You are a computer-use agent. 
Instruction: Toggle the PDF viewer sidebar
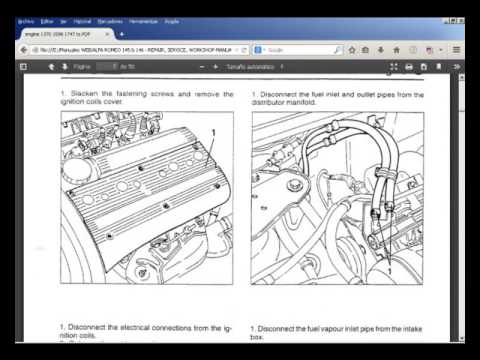(23, 67)
